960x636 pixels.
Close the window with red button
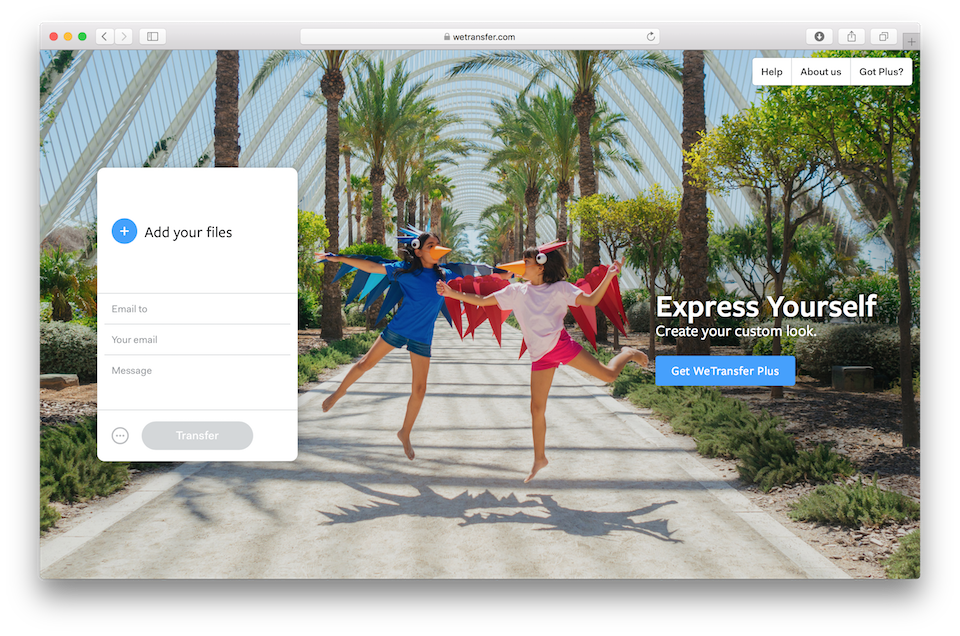pyautogui.click(x=54, y=37)
